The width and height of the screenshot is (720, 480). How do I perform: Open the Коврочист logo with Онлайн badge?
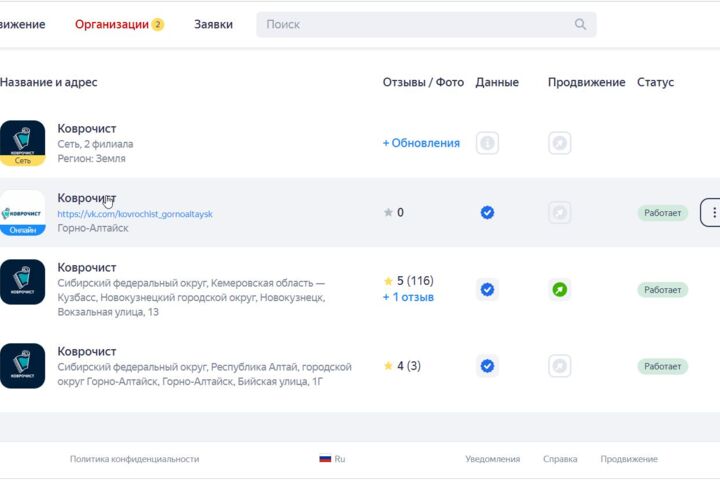[x=22, y=213]
